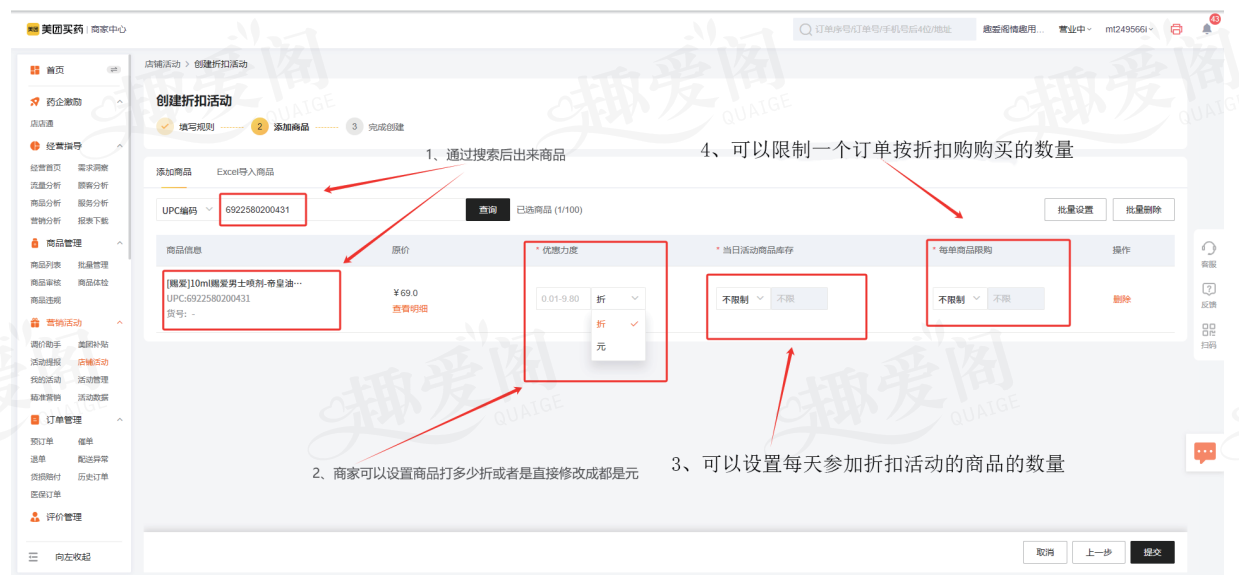Viewport: 1239px width, 587px height.
Task: Expand the 营业中 status dropdown
Action: (x=1075, y=29)
